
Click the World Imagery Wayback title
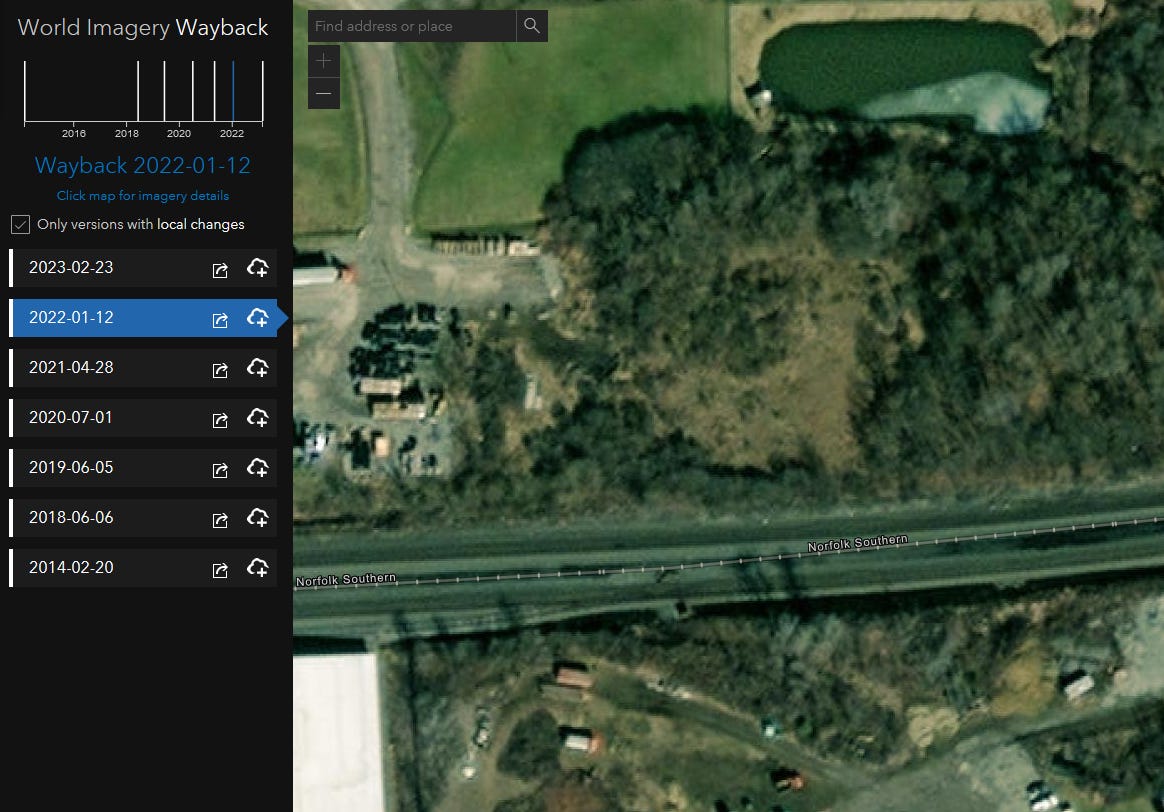(x=143, y=27)
